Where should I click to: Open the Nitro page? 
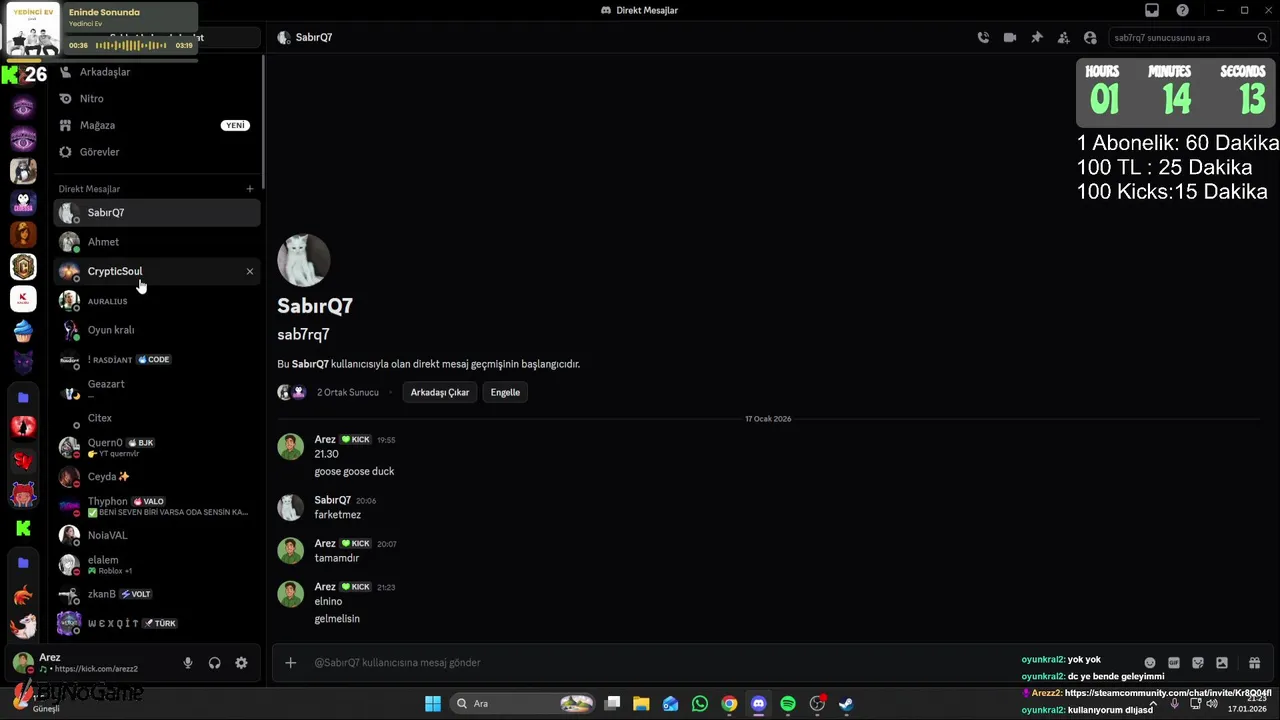(x=156, y=99)
